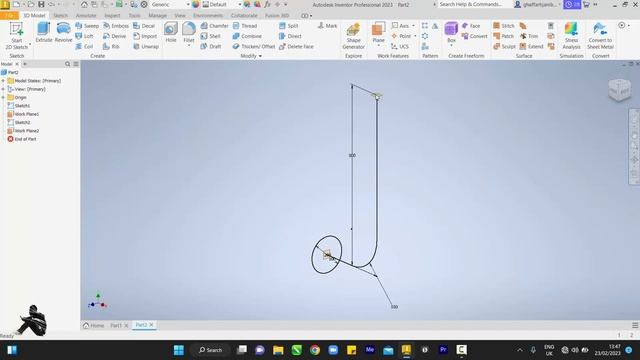Open the File menu tab
This screenshot has width=640, height=360.
tap(9, 16)
